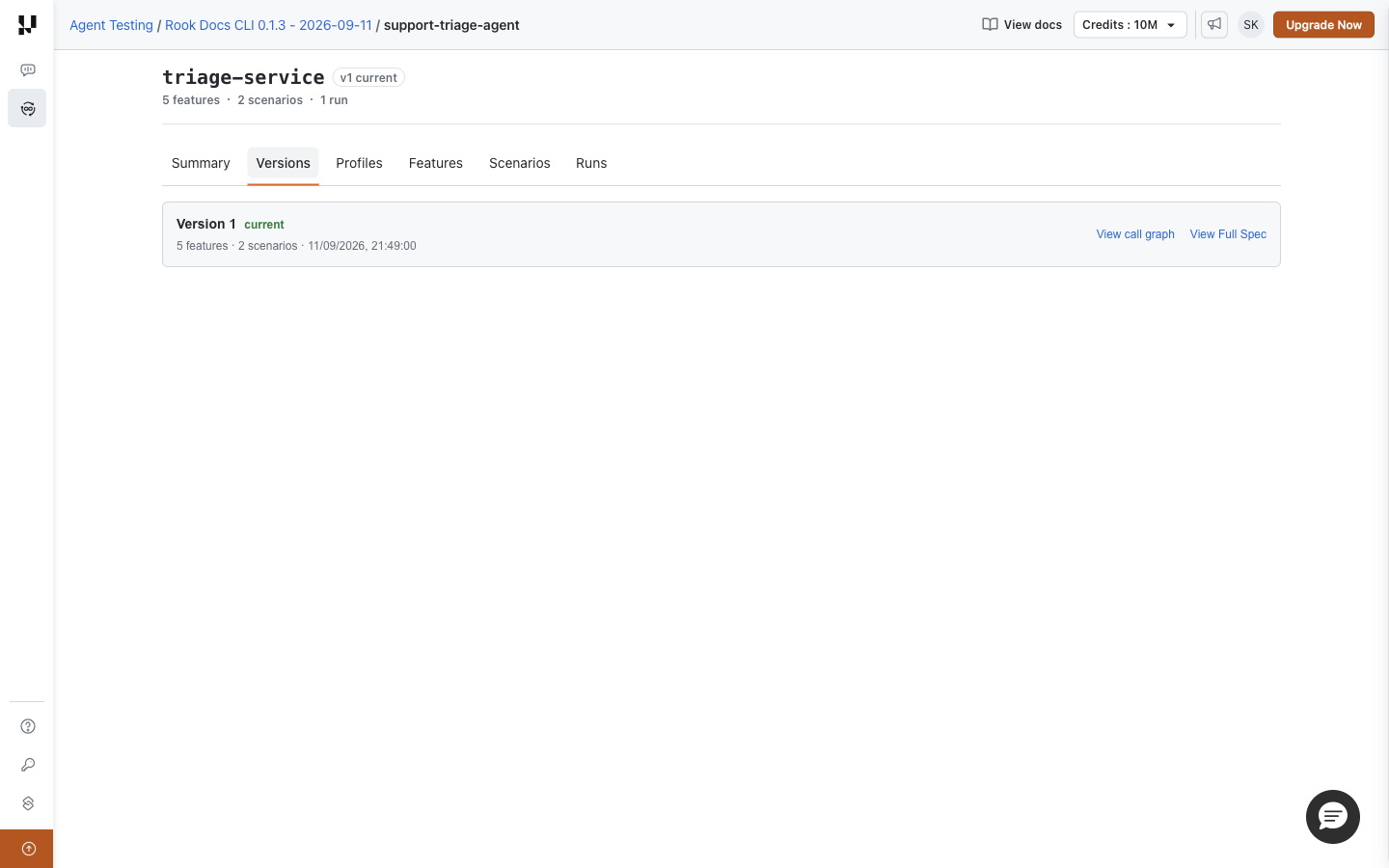The width and height of the screenshot is (1389, 868).
Task: Select the Agent Testing sidebar icon
Action: pyautogui.click(x=27, y=108)
